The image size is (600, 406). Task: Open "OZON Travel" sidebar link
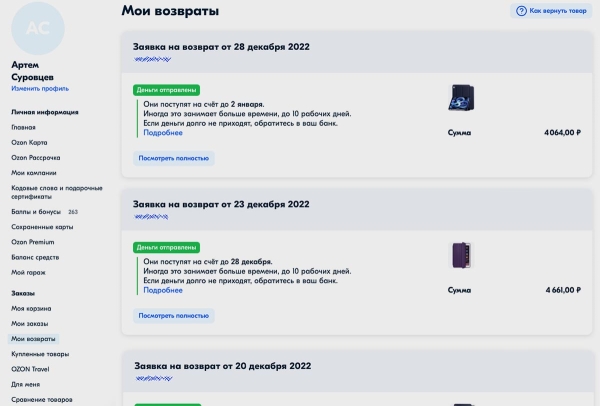tap(30, 369)
